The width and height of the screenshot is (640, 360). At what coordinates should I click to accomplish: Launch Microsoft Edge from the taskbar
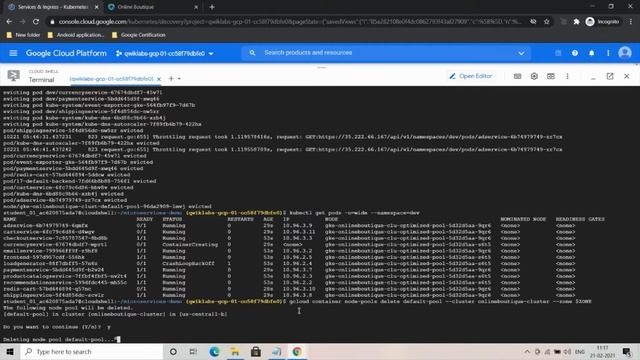[x=214, y=352]
